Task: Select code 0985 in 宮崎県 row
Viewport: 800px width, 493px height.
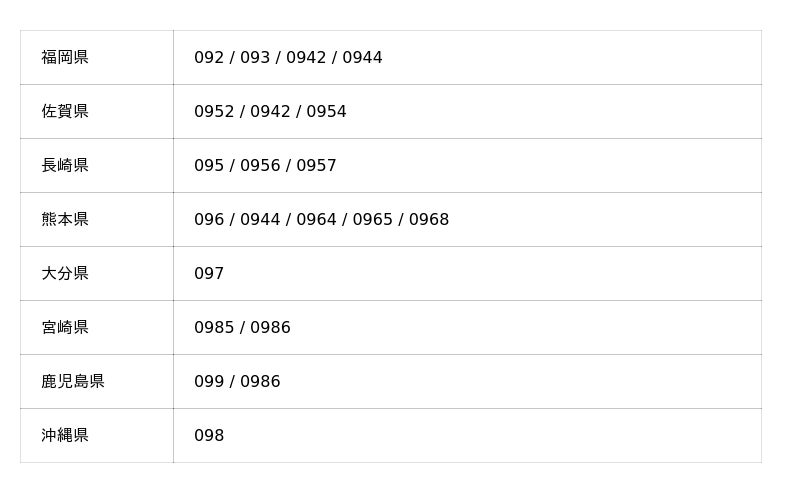Action: tap(214, 328)
